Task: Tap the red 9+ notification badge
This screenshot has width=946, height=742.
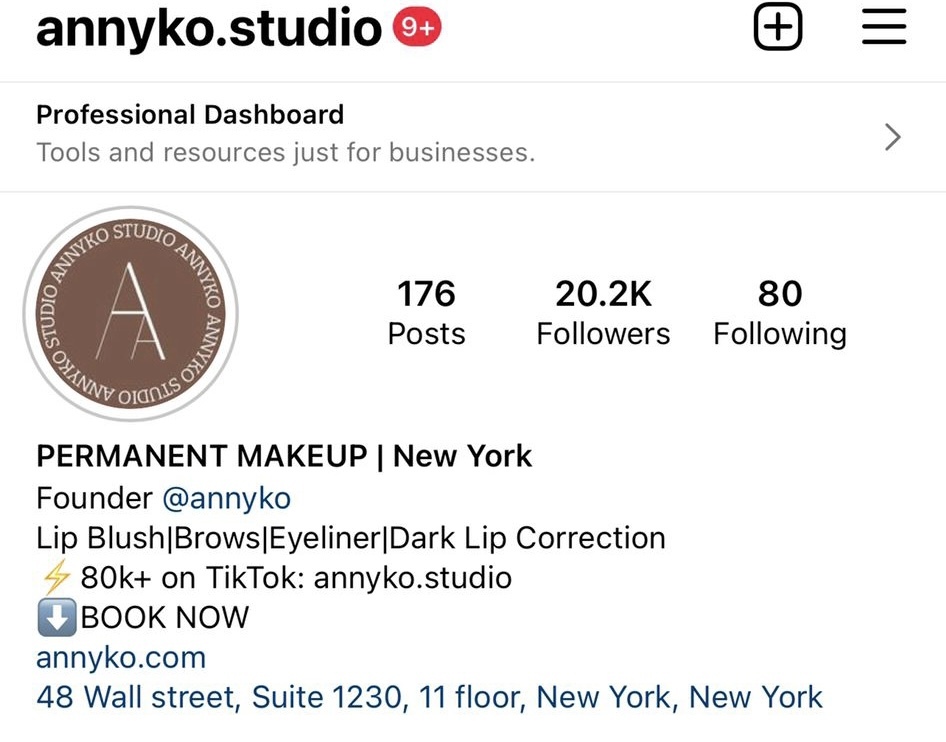Action: coord(417,27)
